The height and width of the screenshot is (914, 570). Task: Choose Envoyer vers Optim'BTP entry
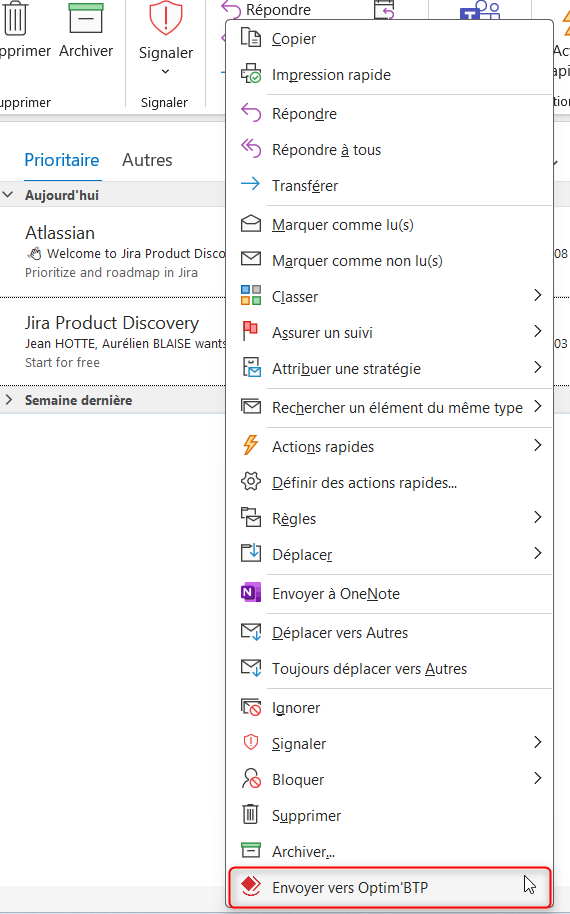(389, 887)
